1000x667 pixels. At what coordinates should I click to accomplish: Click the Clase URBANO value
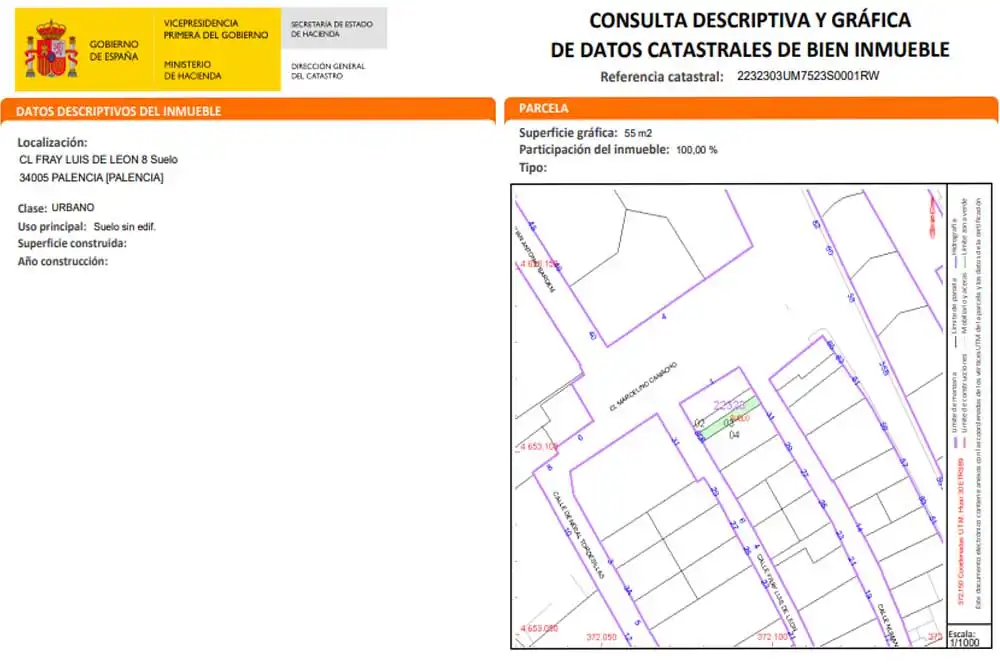point(73,208)
